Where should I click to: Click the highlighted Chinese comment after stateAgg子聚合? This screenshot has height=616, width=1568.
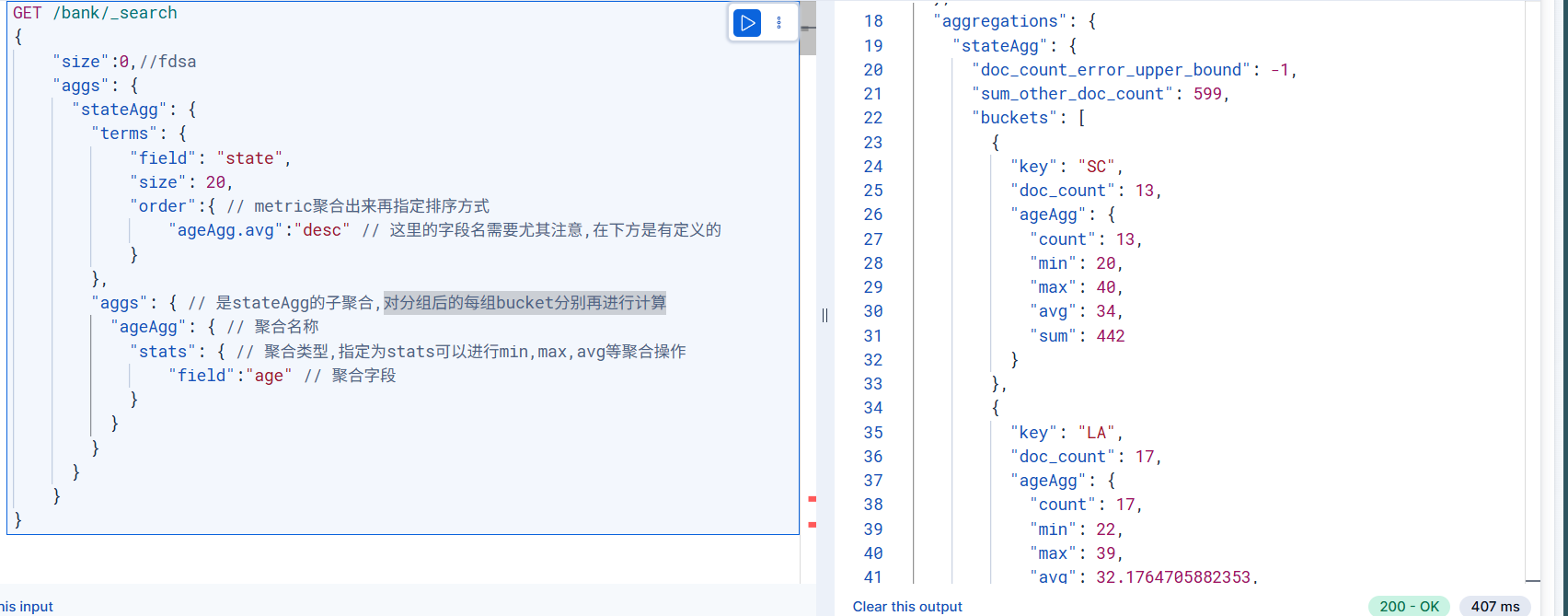point(525,303)
